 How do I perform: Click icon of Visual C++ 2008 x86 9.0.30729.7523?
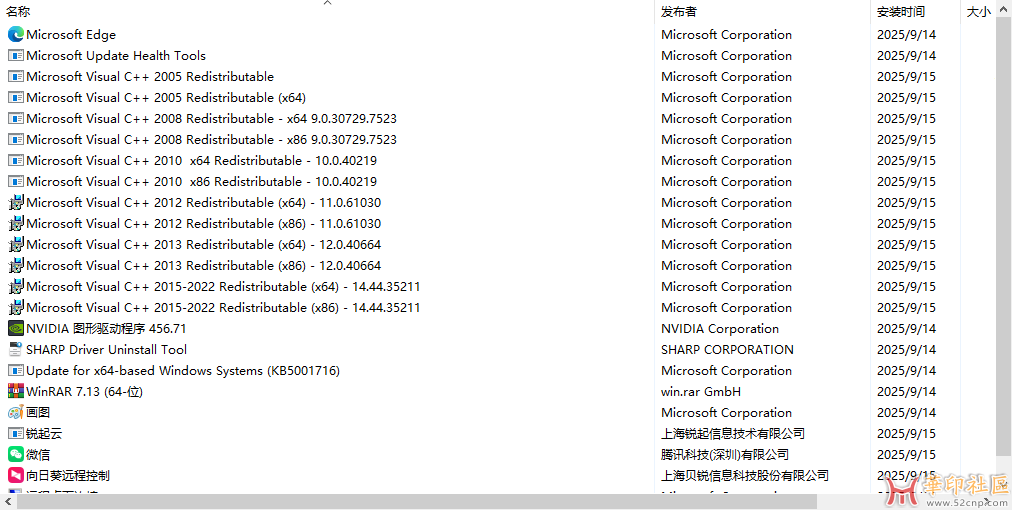coord(15,139)
